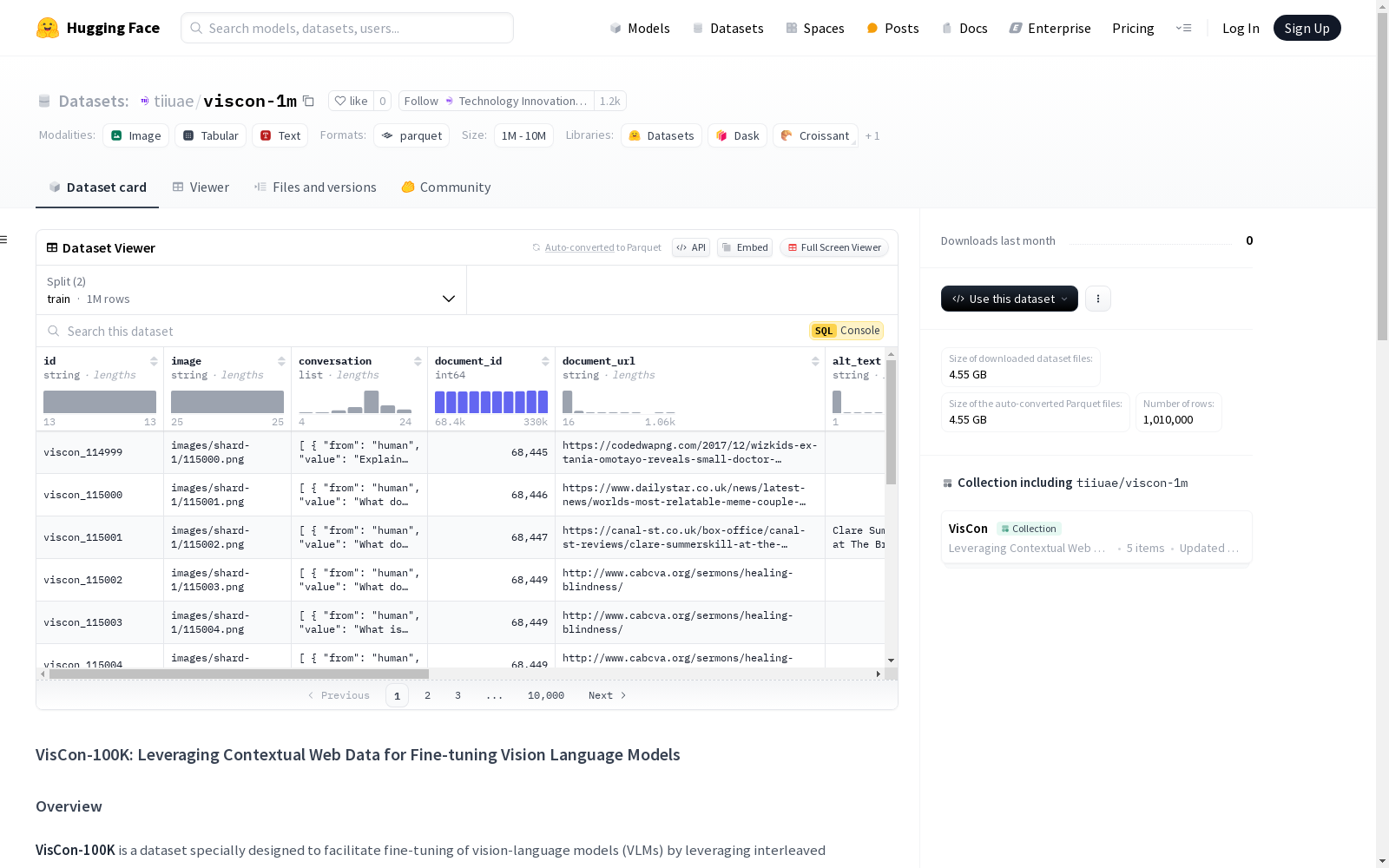Sort the document_id column
This screenshot has height=868, width=1389.
click(x=545, y=361)
